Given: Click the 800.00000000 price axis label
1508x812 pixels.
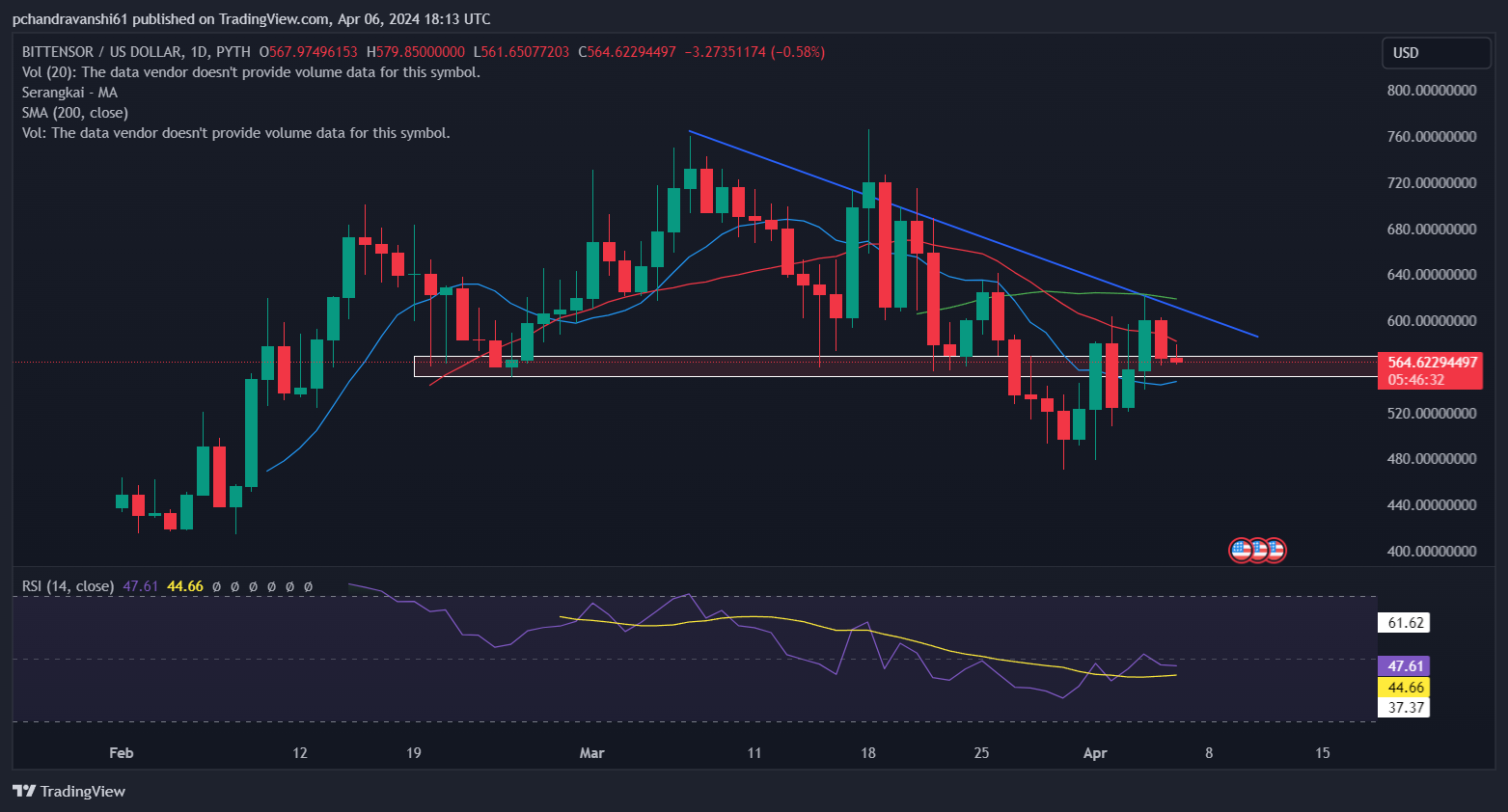Looking at the screenshot, I should pos(1432,91).
